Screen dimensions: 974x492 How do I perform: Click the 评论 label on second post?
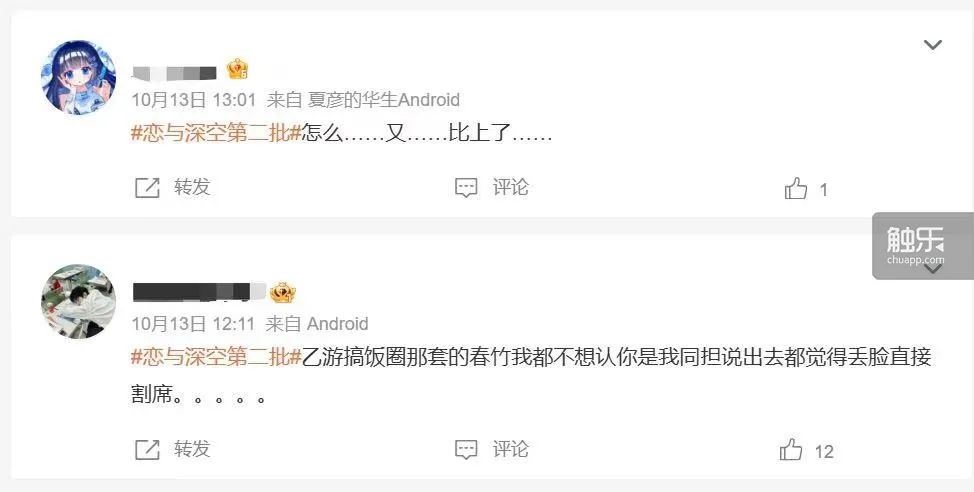tap(511, 449)
